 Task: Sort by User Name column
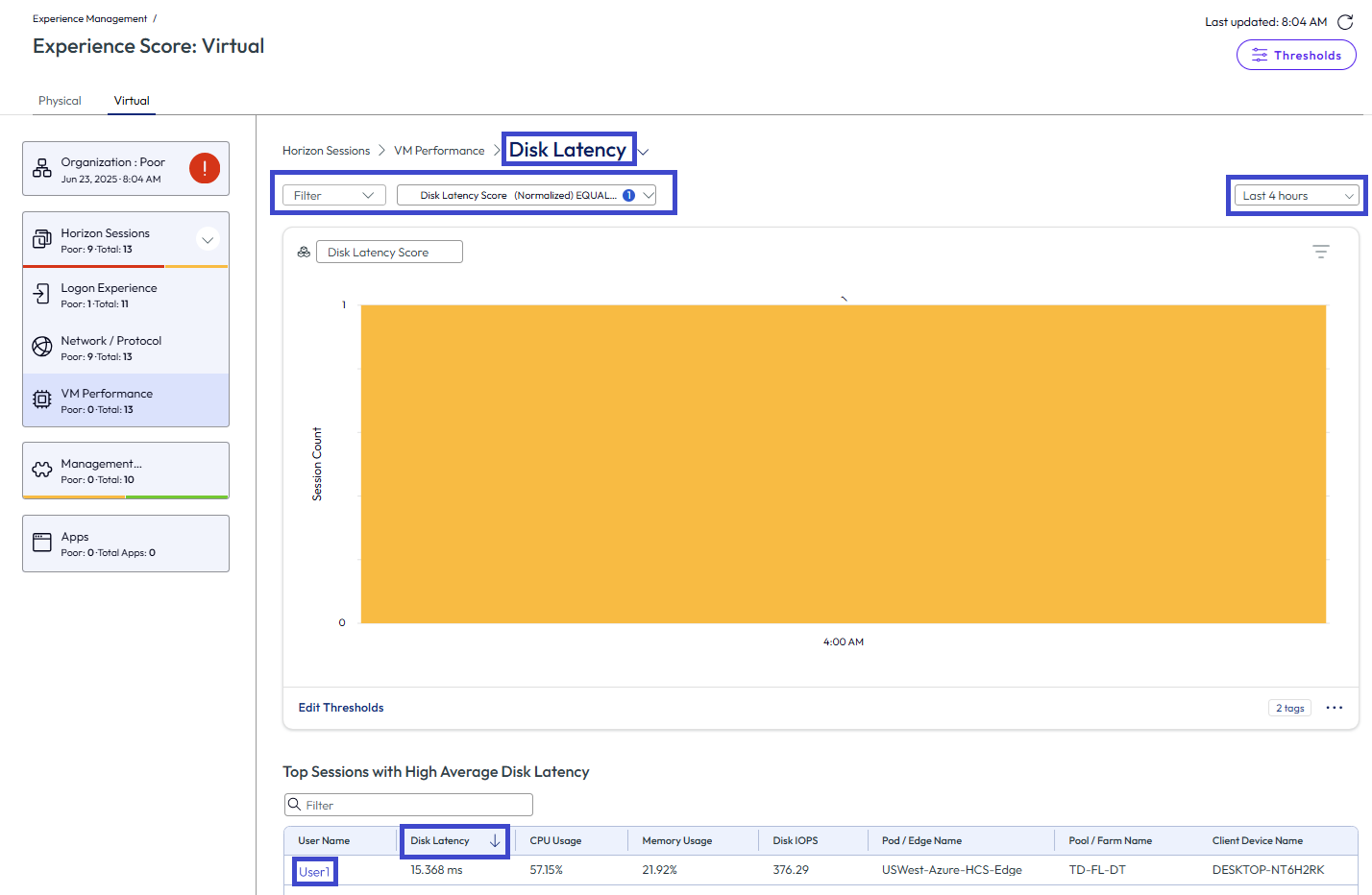tap(324, 840)
